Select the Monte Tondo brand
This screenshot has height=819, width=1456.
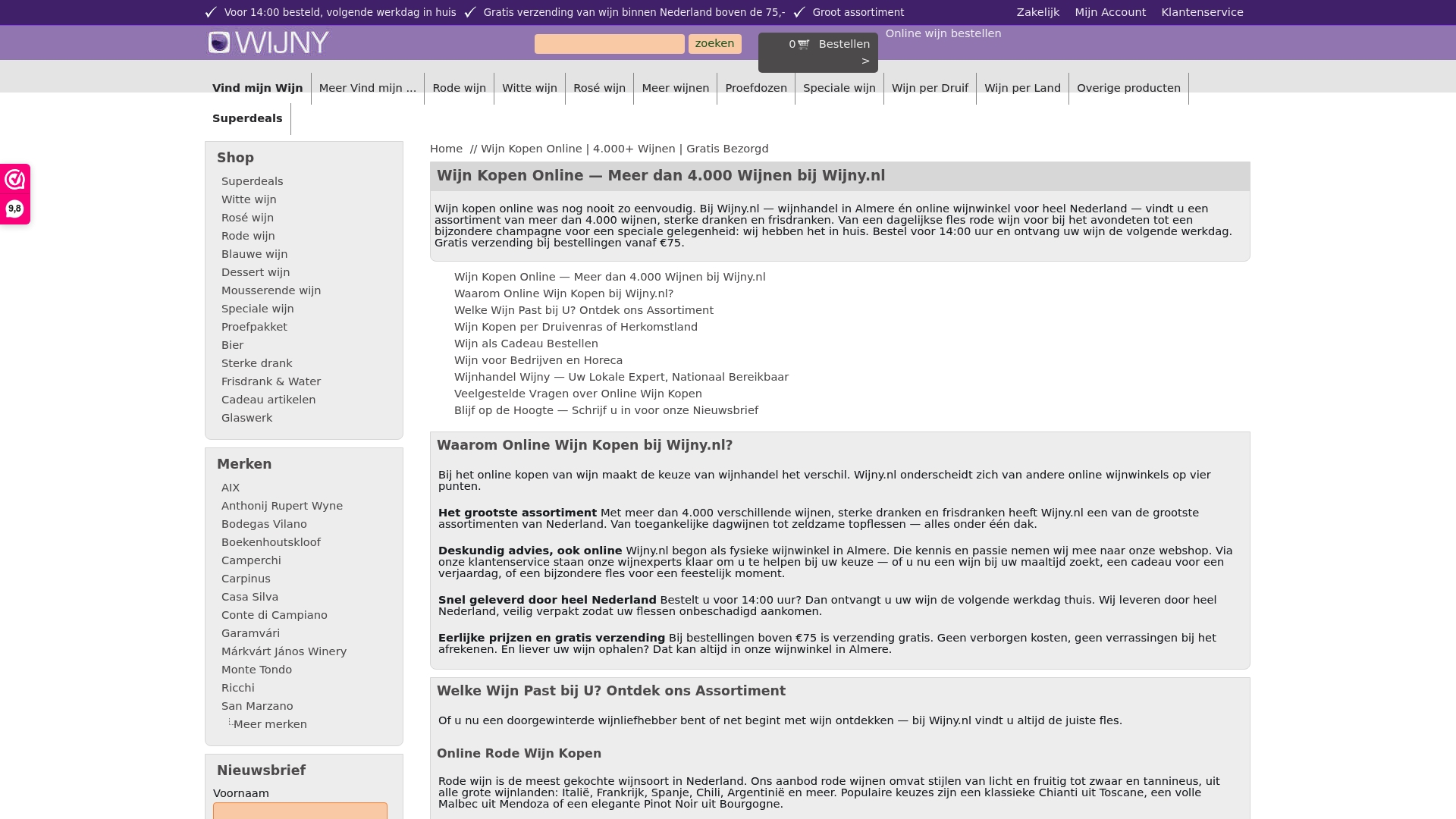256,670
